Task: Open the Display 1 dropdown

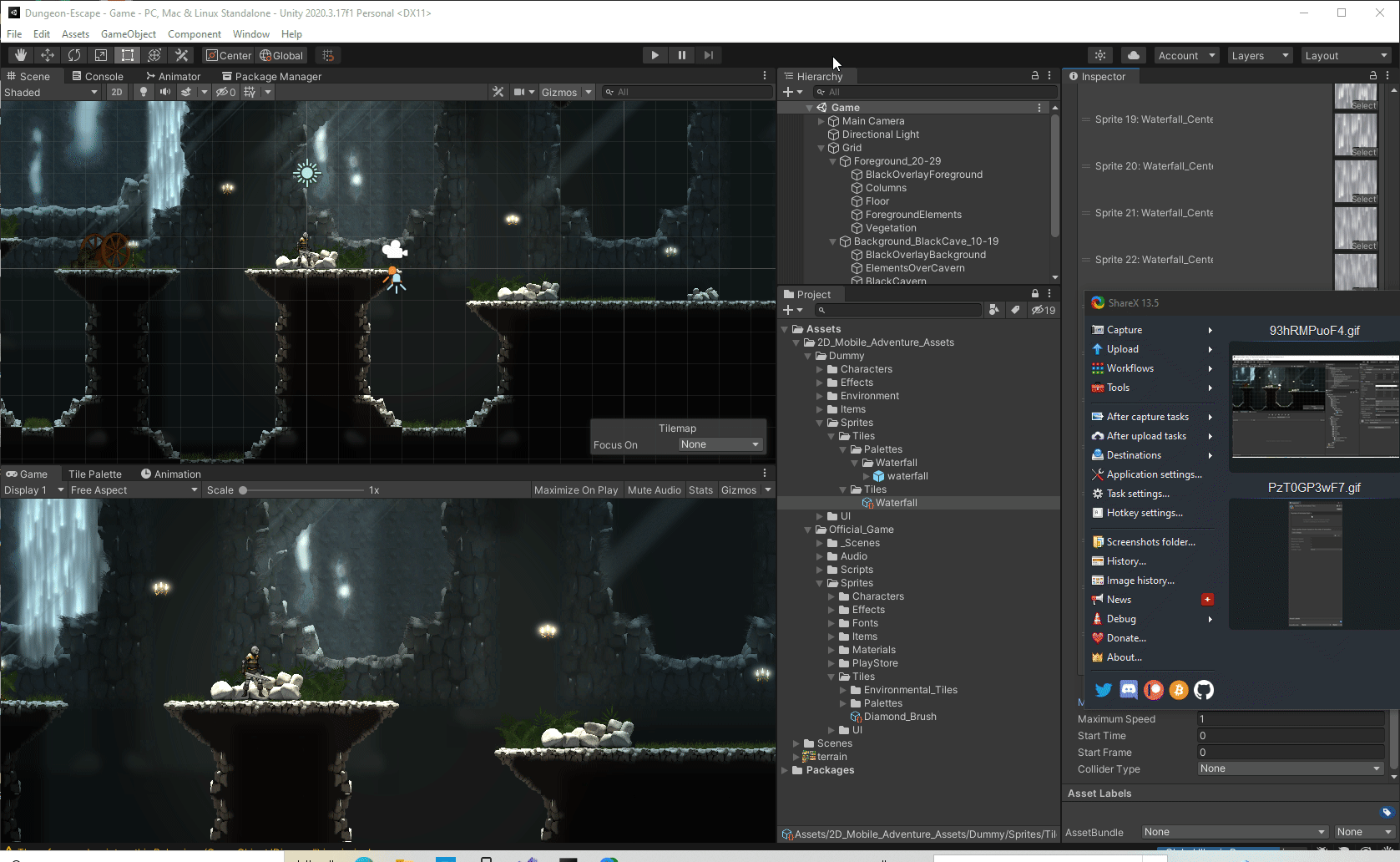Action: click(x=33, y=490)
